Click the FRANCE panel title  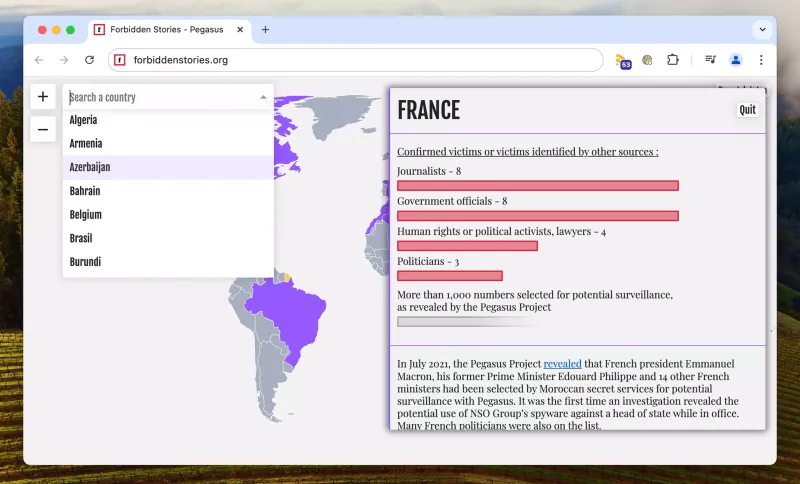[429, 110]
